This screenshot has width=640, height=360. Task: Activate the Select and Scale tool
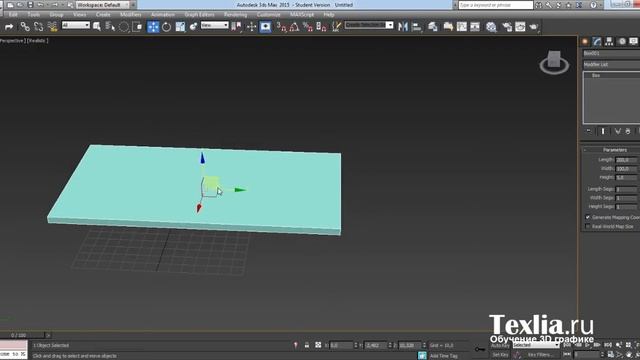[180, 27]
